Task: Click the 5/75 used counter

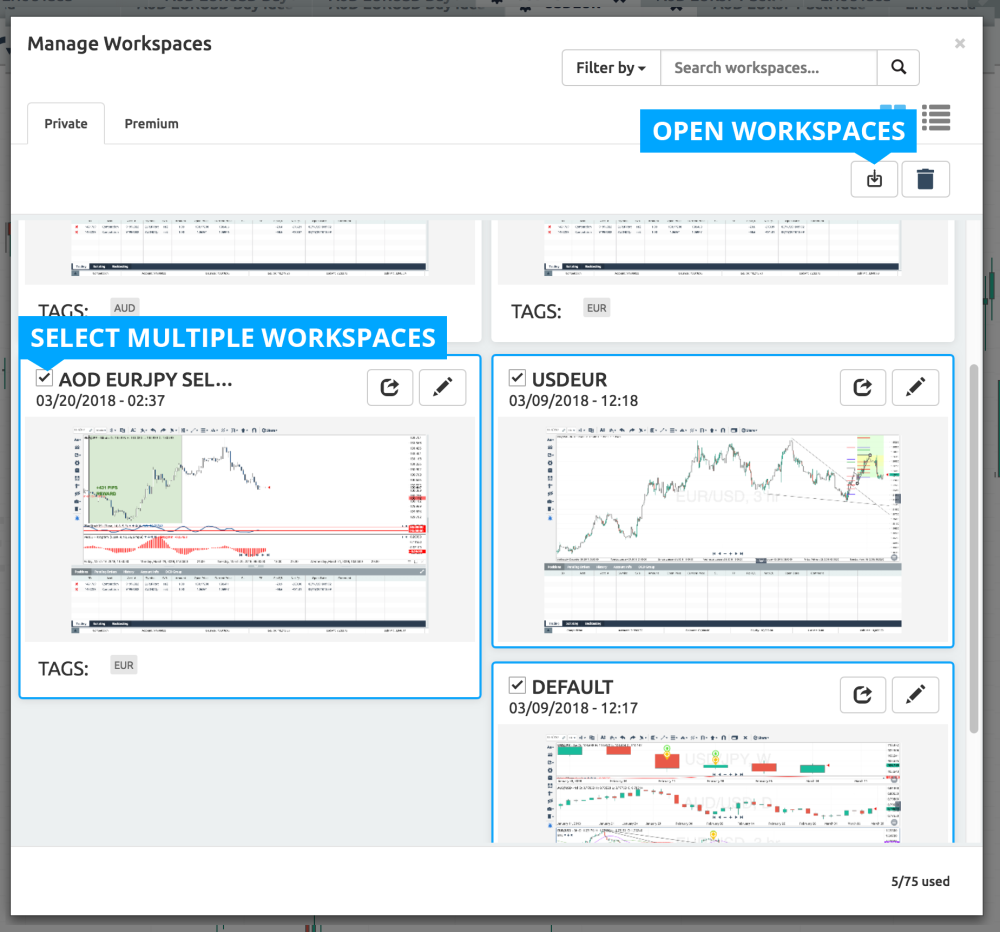Action: coord(920,882)
